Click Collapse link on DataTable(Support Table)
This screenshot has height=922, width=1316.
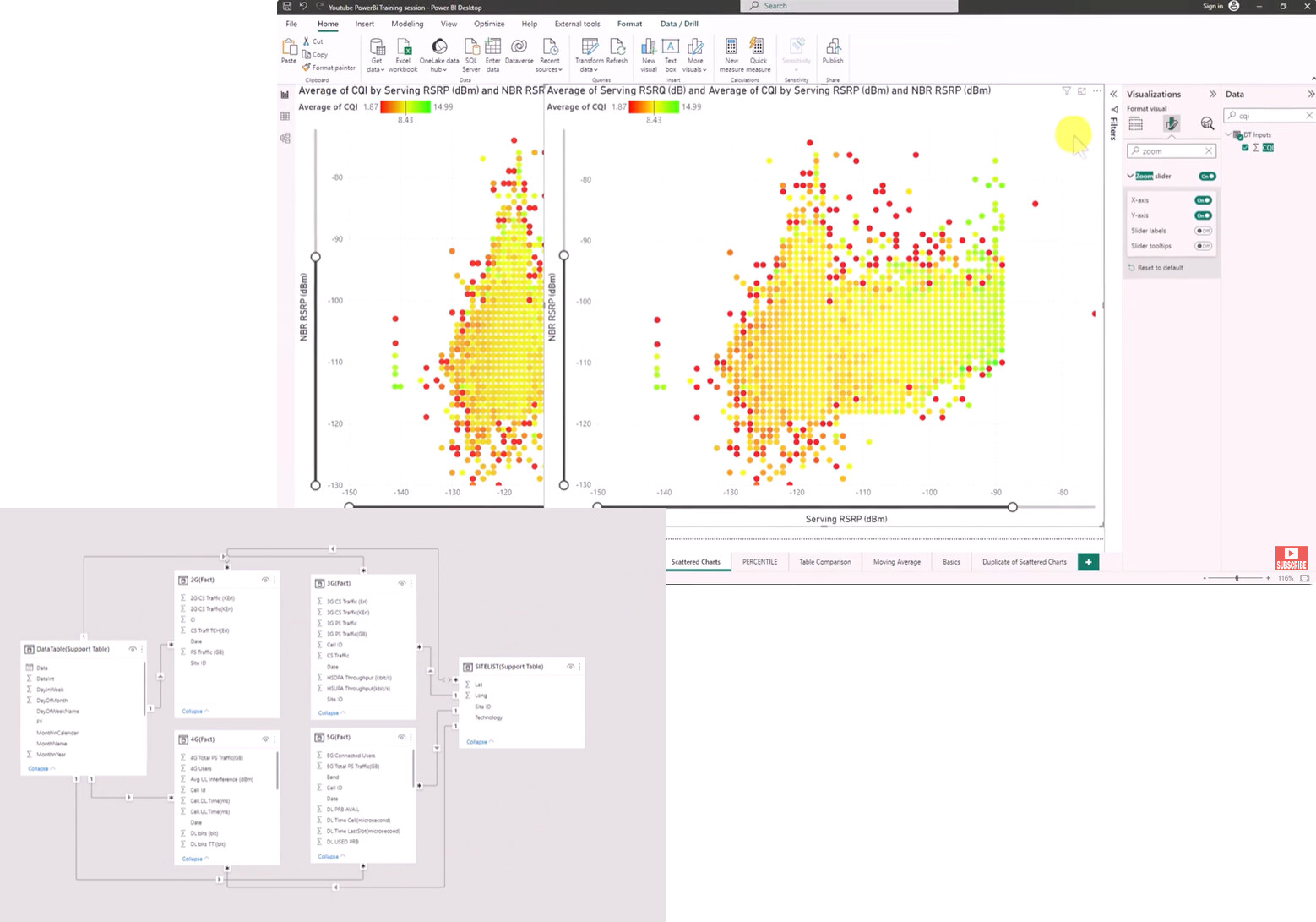pyautogui.click(x=41, y=768)
